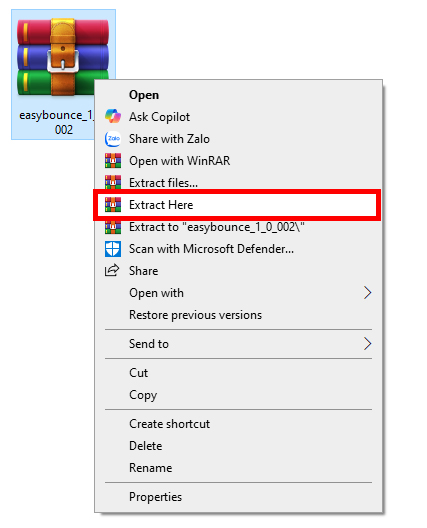Expand the Open with submenu arrow
Screen dimensions: 427x528
(367, 293)
